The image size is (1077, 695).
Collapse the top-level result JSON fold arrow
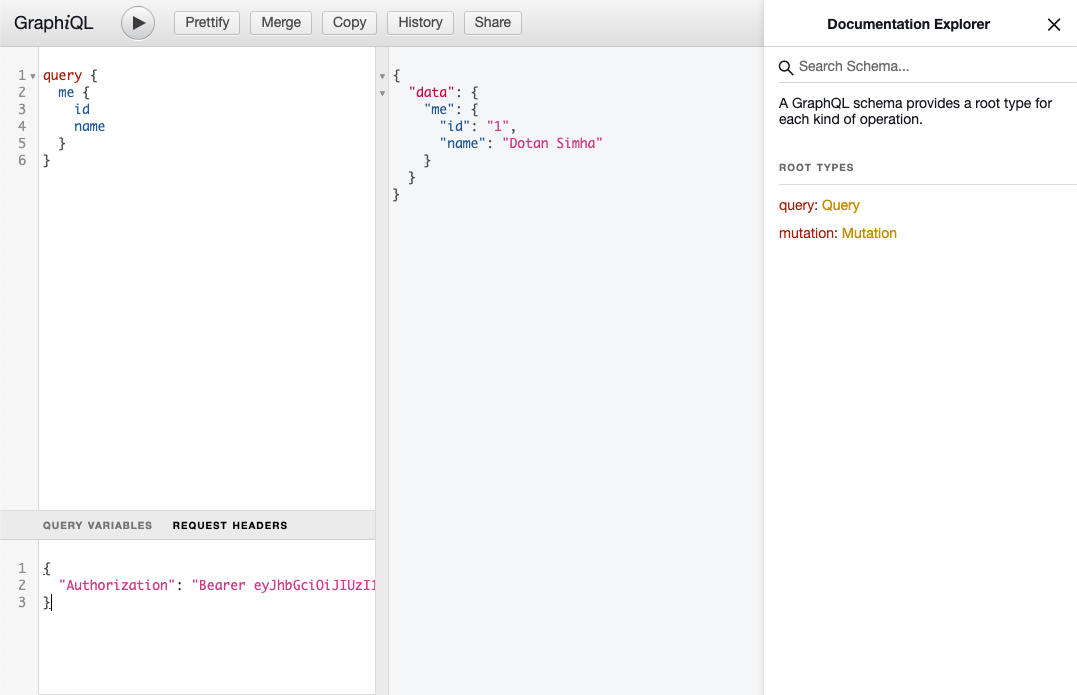383,76
